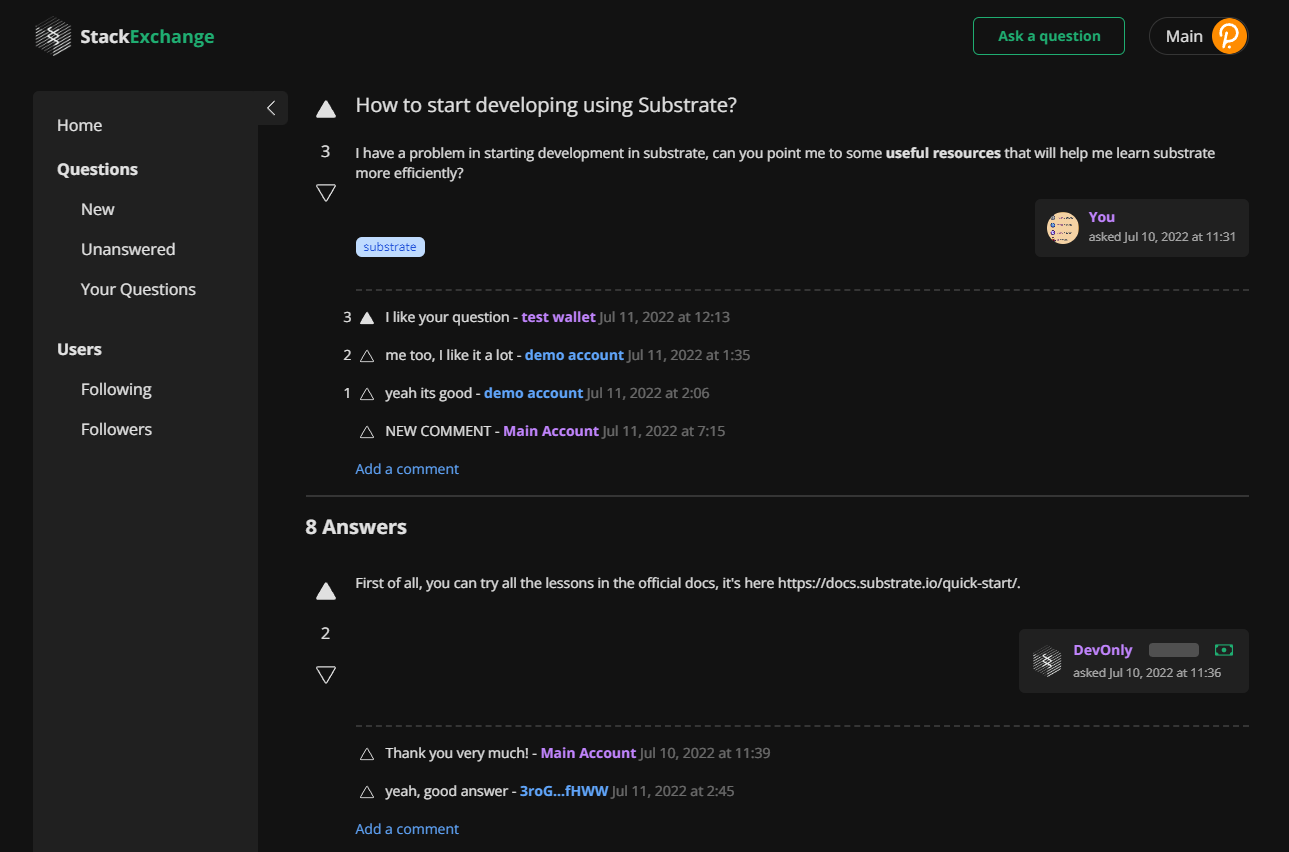
Task: Open the Polkadot wallet account icon
Action: click(1229, 36)
